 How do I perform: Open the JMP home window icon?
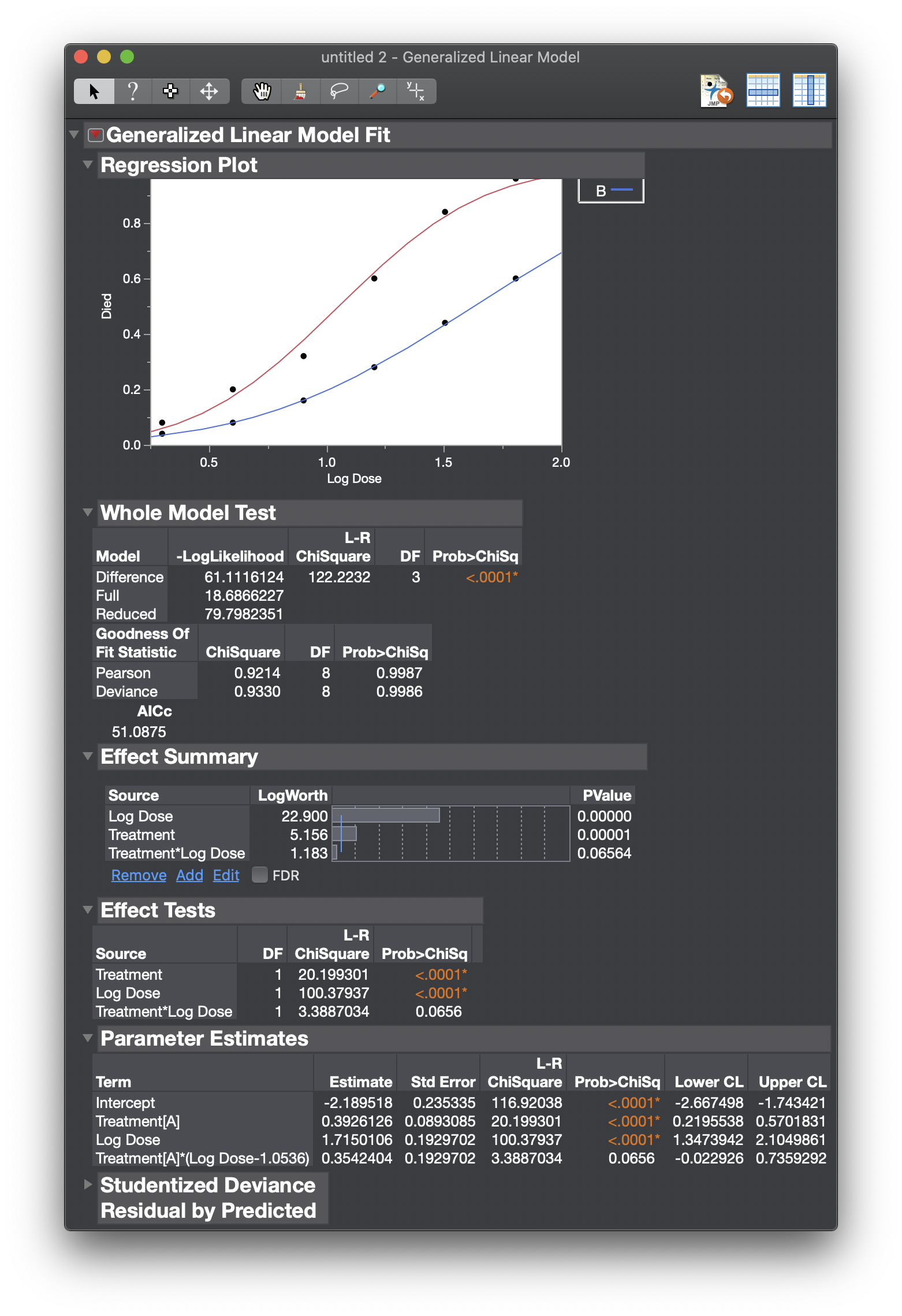point(717,91)
